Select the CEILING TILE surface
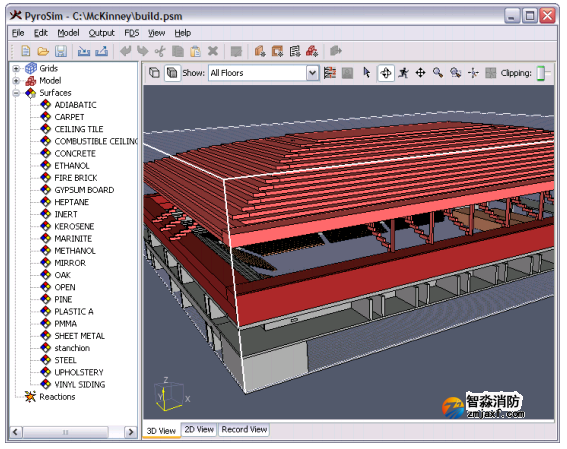The height and width of the screenshot is (449, 567). pos(79,129)
